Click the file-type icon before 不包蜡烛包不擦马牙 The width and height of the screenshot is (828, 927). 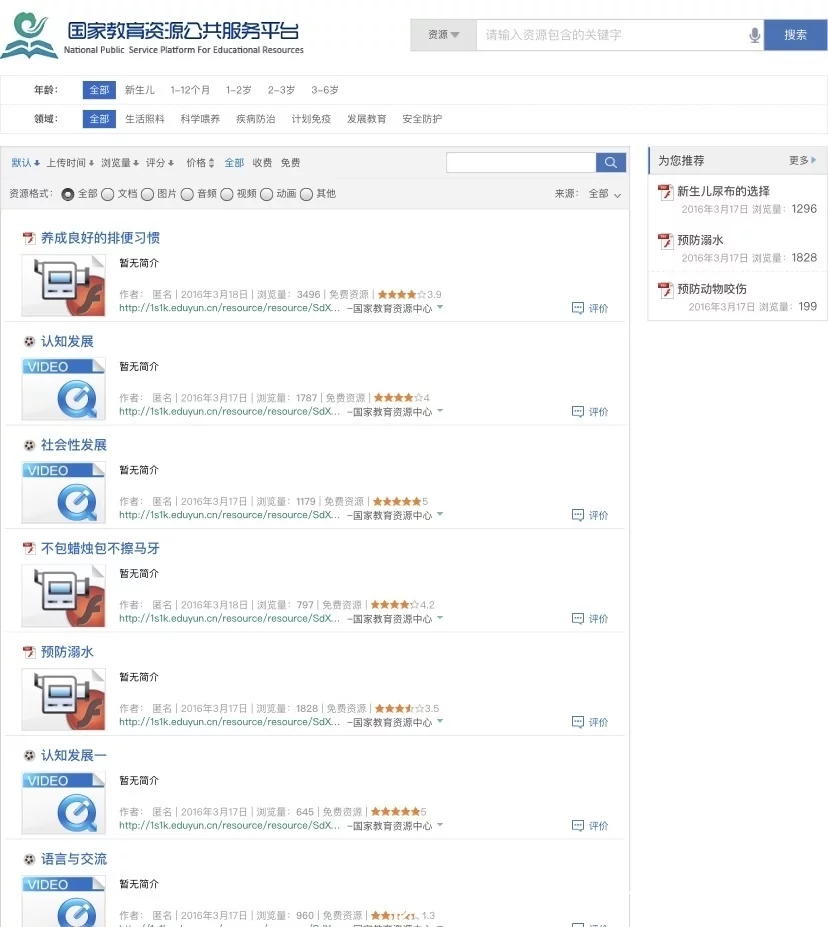pyautogui.click(x=29, y=549)
